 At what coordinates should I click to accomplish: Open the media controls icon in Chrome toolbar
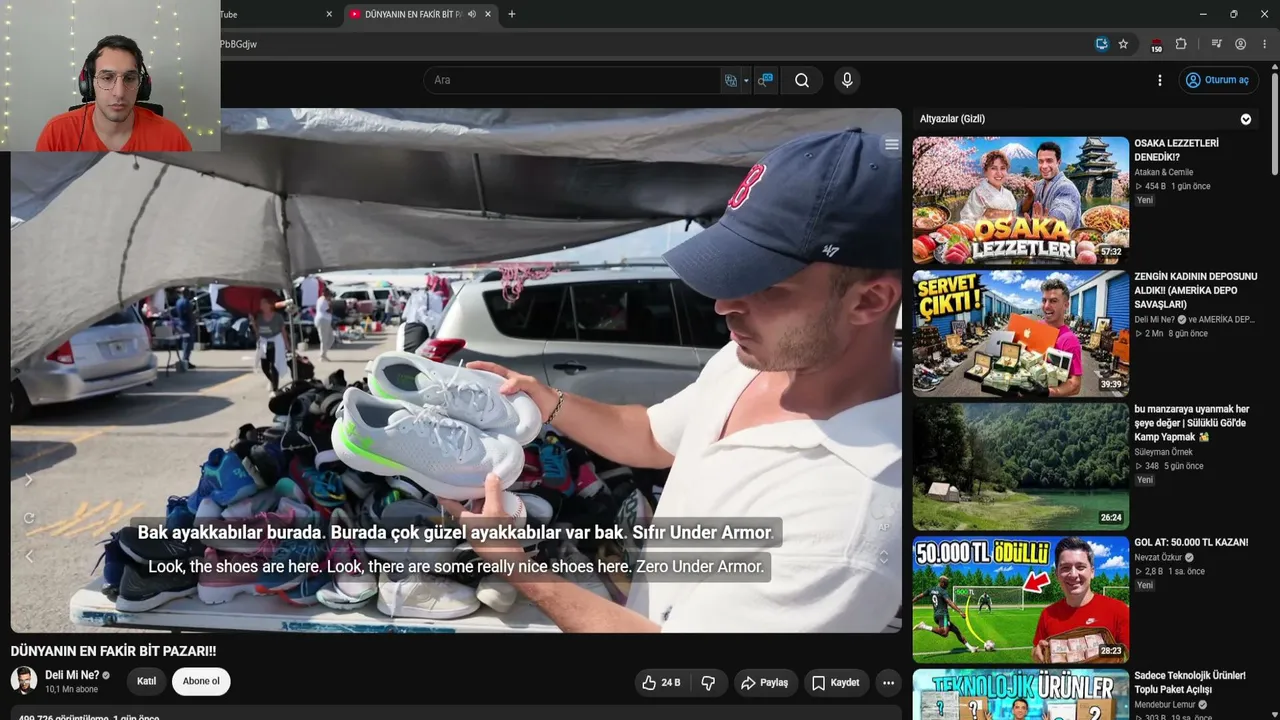point(1216,44)
